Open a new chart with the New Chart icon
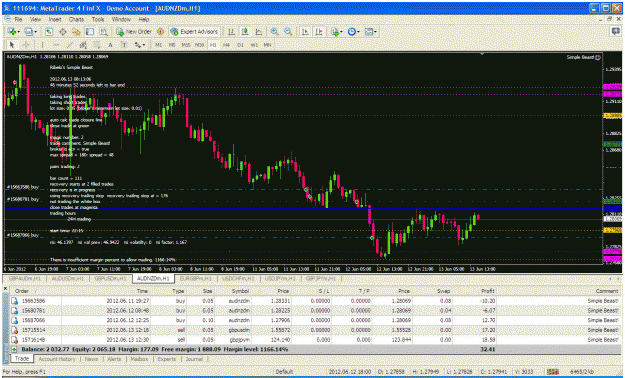This screenshot has height=378, width=625. click(11, 32)
